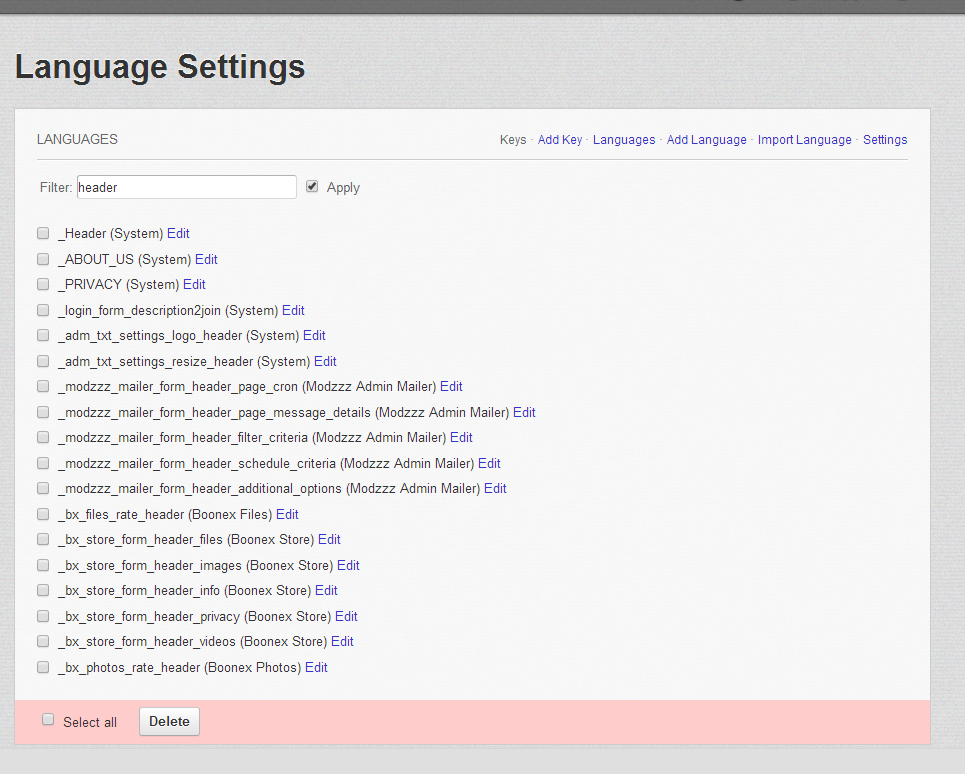The width and height of the screenshot is (965, 774).
Task: Choose Add Language from the top menu
Action: click(x=706, y=140)
